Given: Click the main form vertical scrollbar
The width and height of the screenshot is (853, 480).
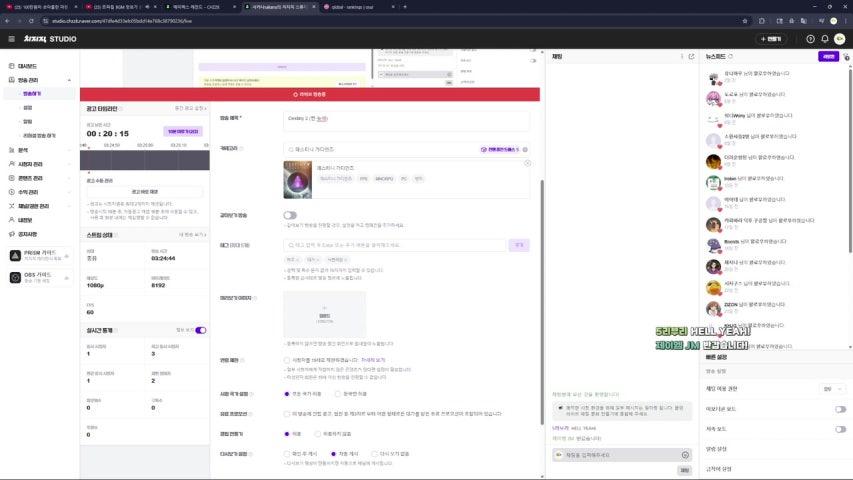Looking at the screenshot, I should coord(541,302).
